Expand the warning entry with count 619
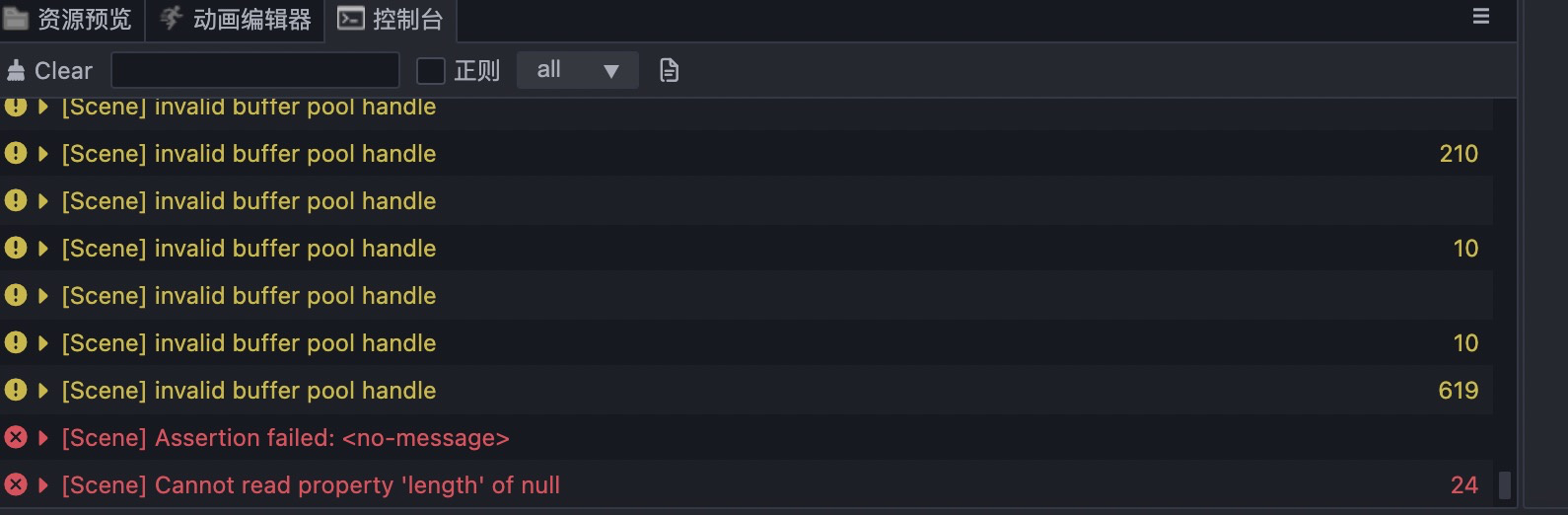The width and height of the screenshot is (1568, 515). 43,391
